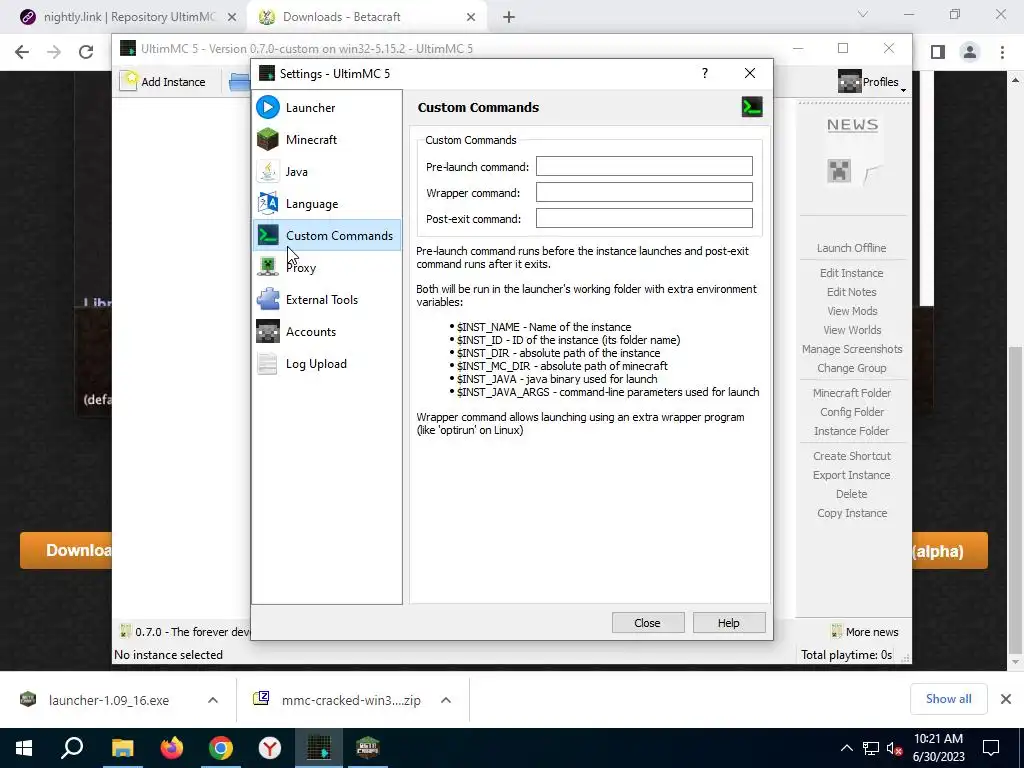Viewport: 1024px width, 768px height.
Task: Reload the browser page
Action: tap(86, 52)
